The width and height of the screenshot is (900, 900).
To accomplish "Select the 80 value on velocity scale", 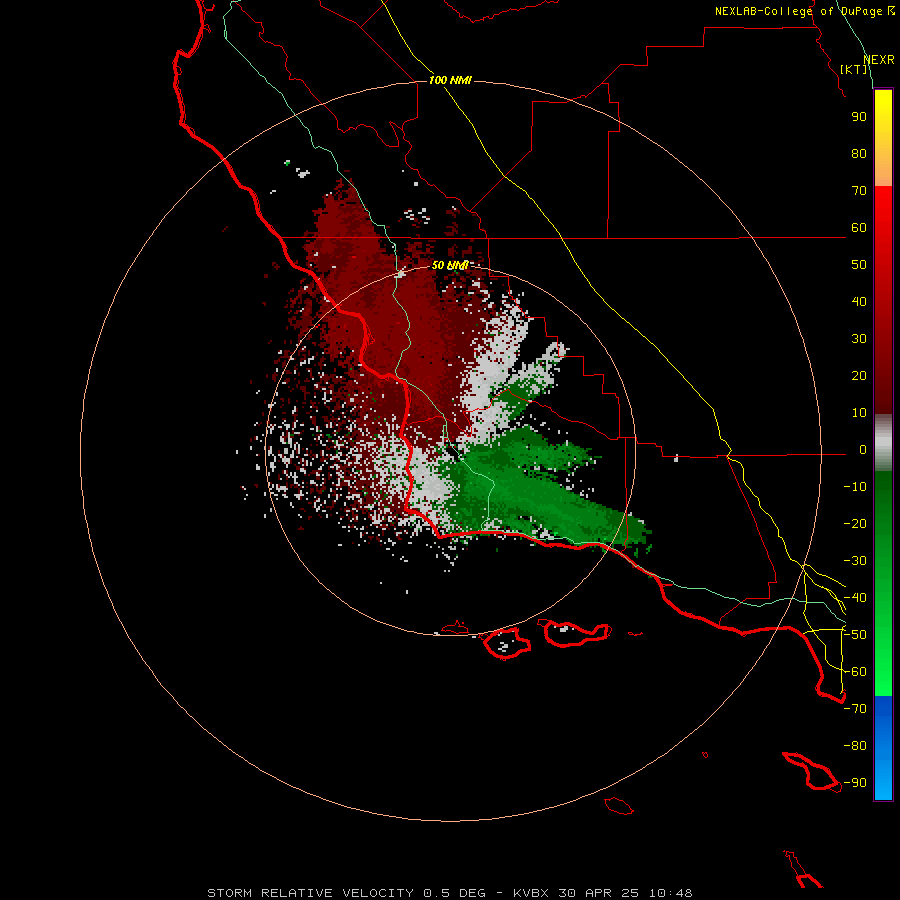I will pos(859,153).
